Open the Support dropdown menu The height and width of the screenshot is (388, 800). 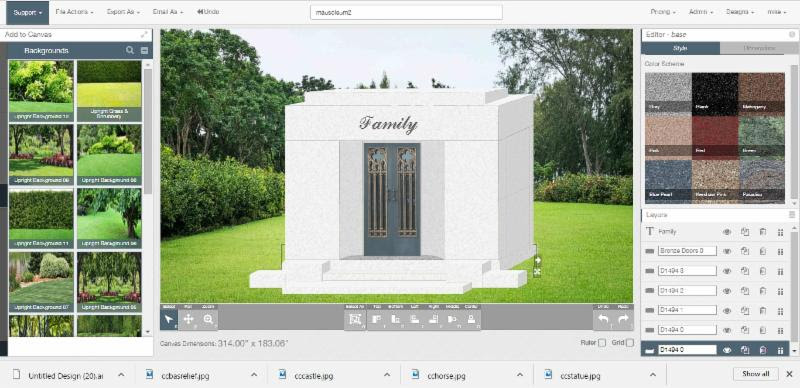point(28,13)
